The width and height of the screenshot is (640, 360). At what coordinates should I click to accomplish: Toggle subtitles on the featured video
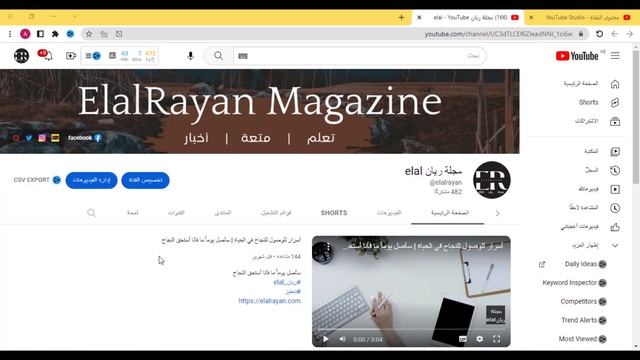pyautogui.click(x=462, y=339)
